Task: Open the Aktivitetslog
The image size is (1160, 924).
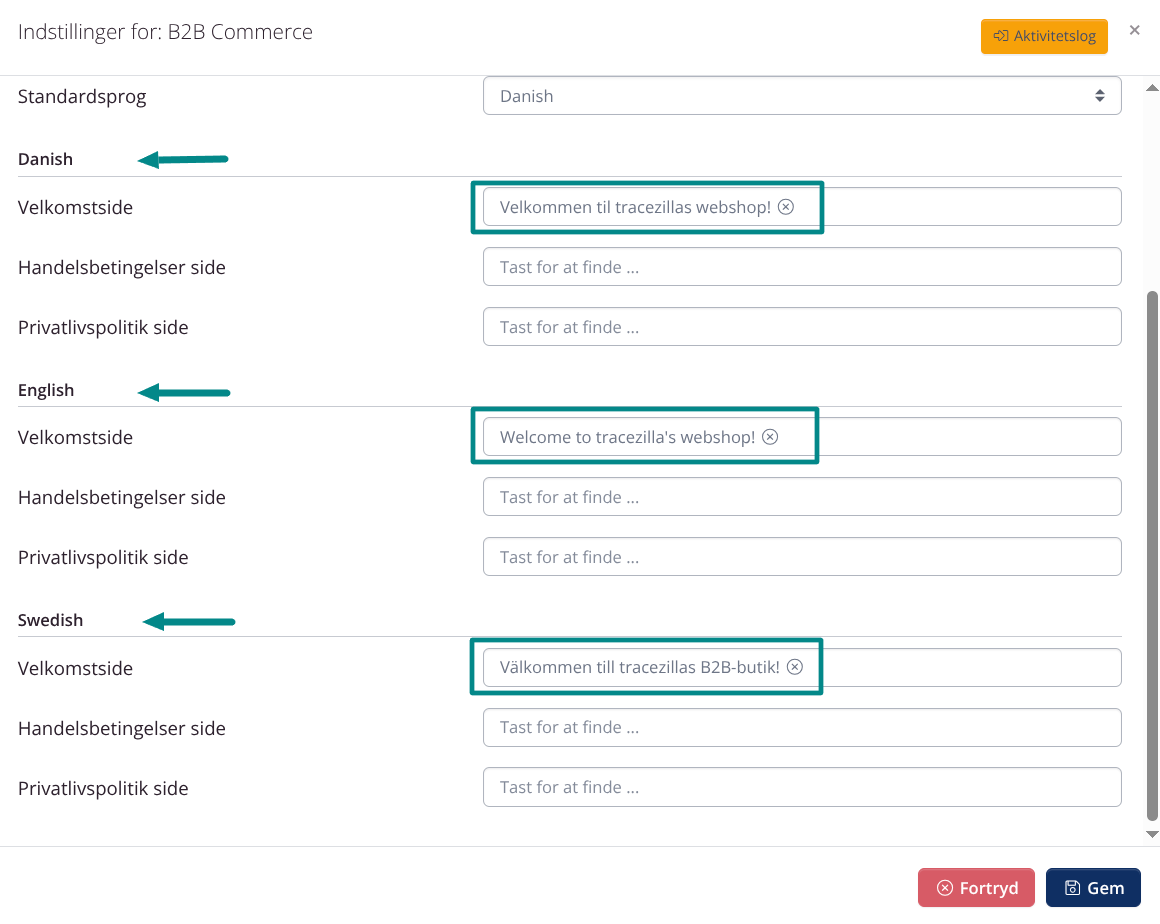Action: click(x=1044, y=36)
